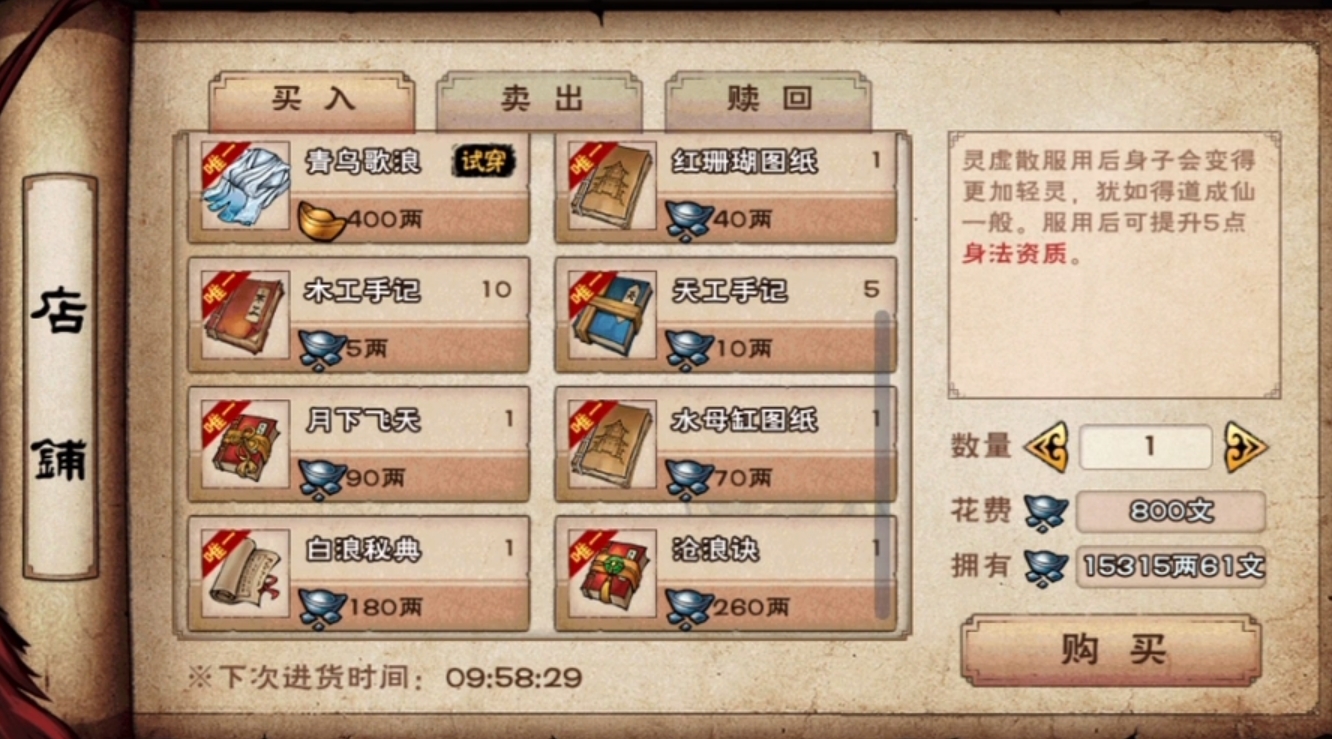Decrease quantity with the left arrow

pos(1046,447)
